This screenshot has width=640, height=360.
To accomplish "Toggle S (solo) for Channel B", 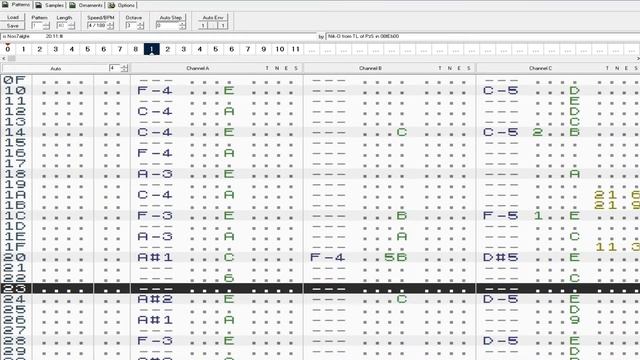I will (469, 69).
